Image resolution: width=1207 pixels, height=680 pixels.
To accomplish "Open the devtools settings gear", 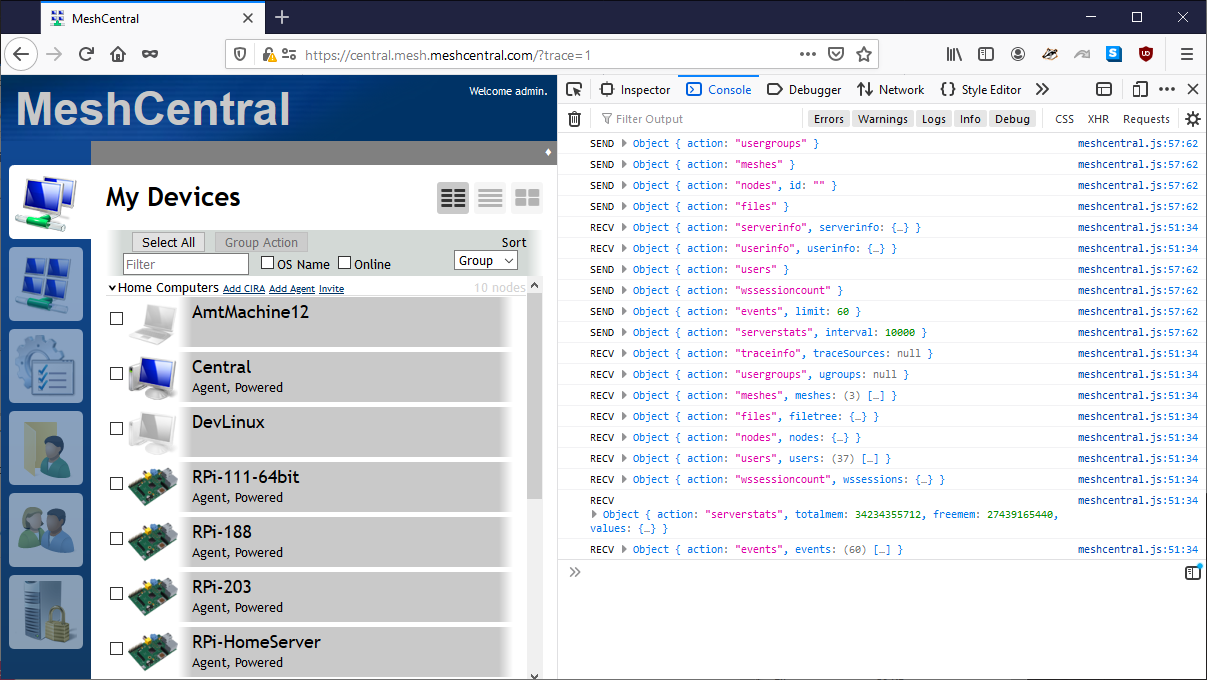I will pyautogui.click(x=1192, y=118).
